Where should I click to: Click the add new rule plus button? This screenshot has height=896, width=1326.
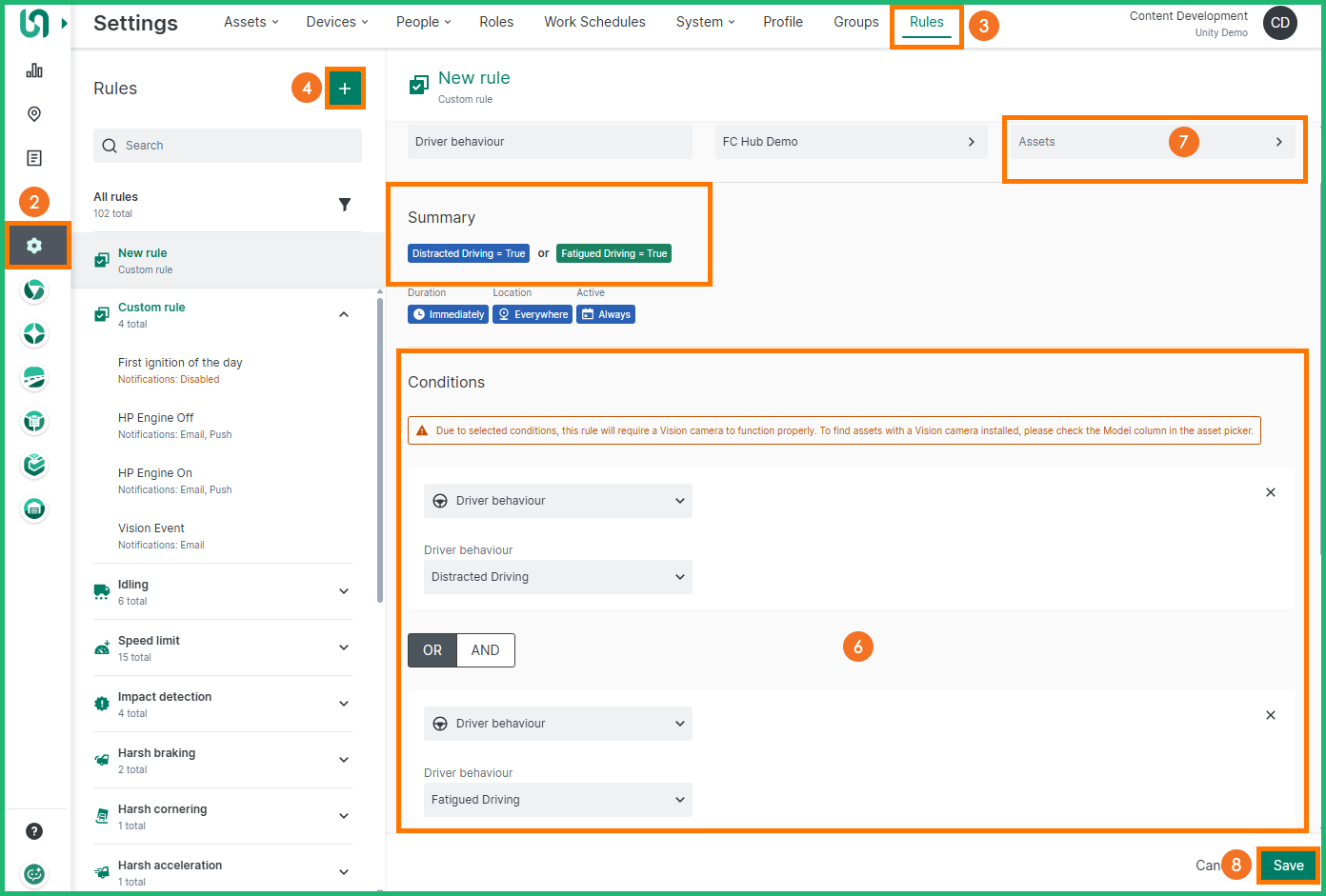(x=345, y=89)
